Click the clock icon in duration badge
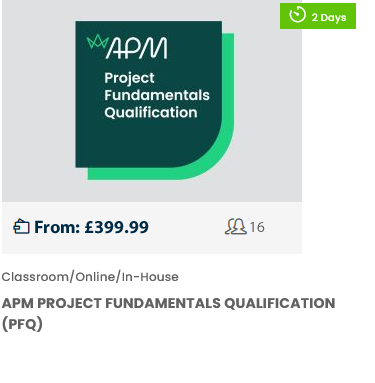375x383 pixels. [297, 15]
